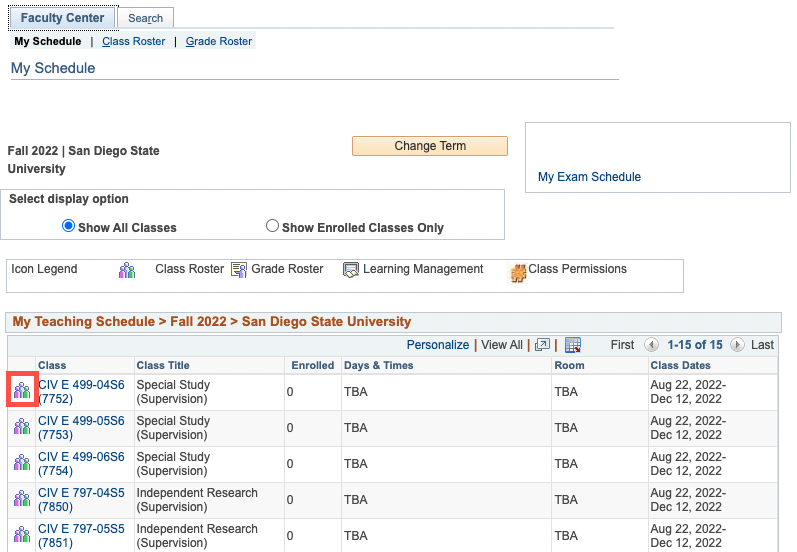Click the 1-15 of 15 row counter

[695, 345]
